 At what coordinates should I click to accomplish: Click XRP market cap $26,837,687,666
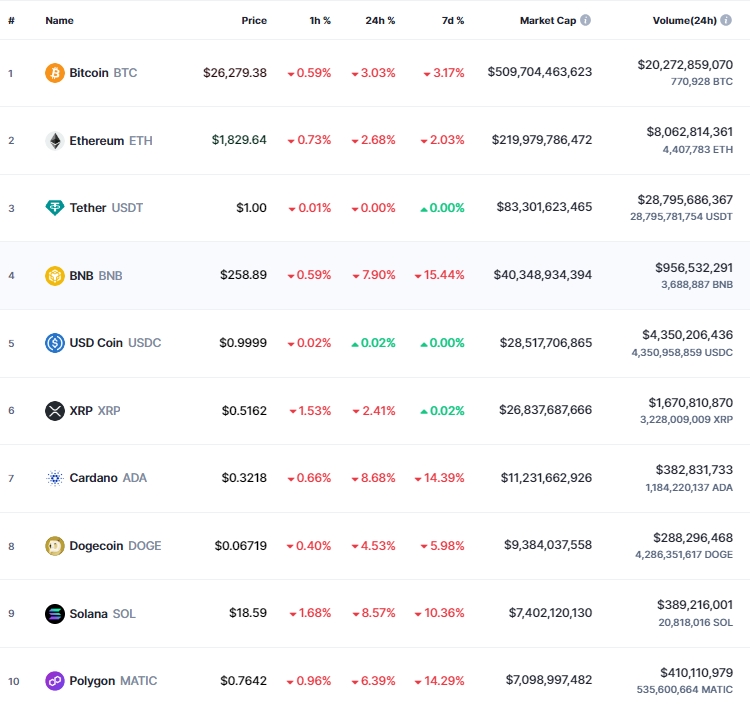coord(545,410)
